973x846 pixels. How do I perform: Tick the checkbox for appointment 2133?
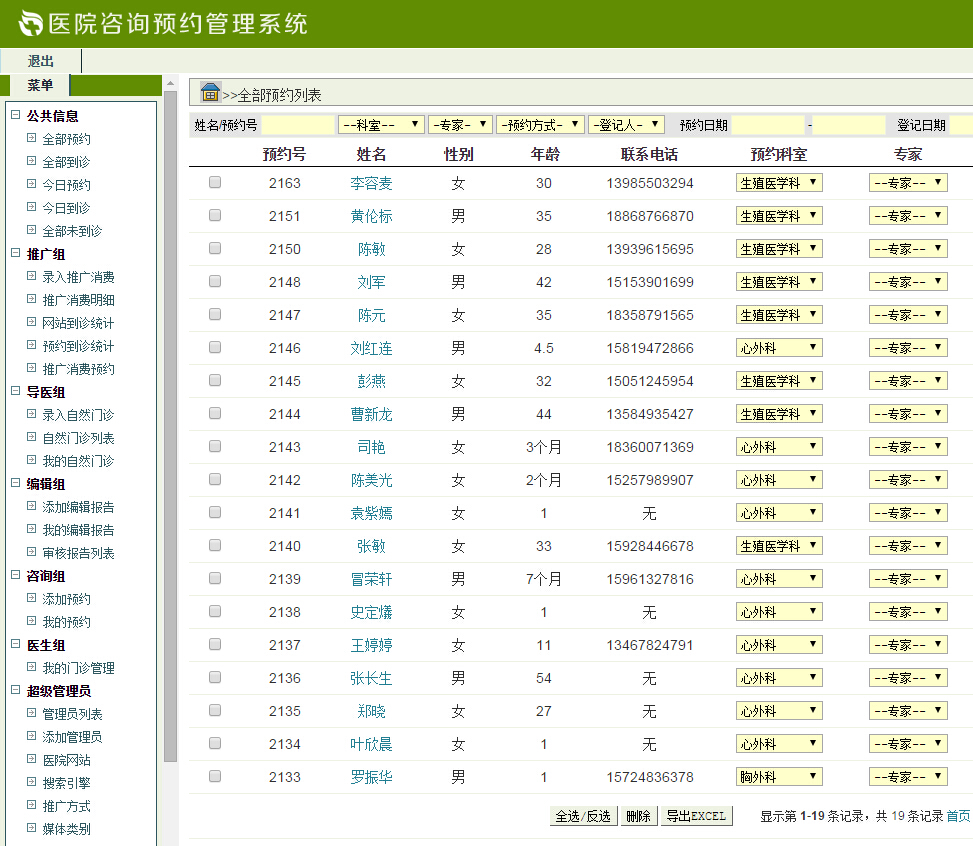(x=215, y=776)
